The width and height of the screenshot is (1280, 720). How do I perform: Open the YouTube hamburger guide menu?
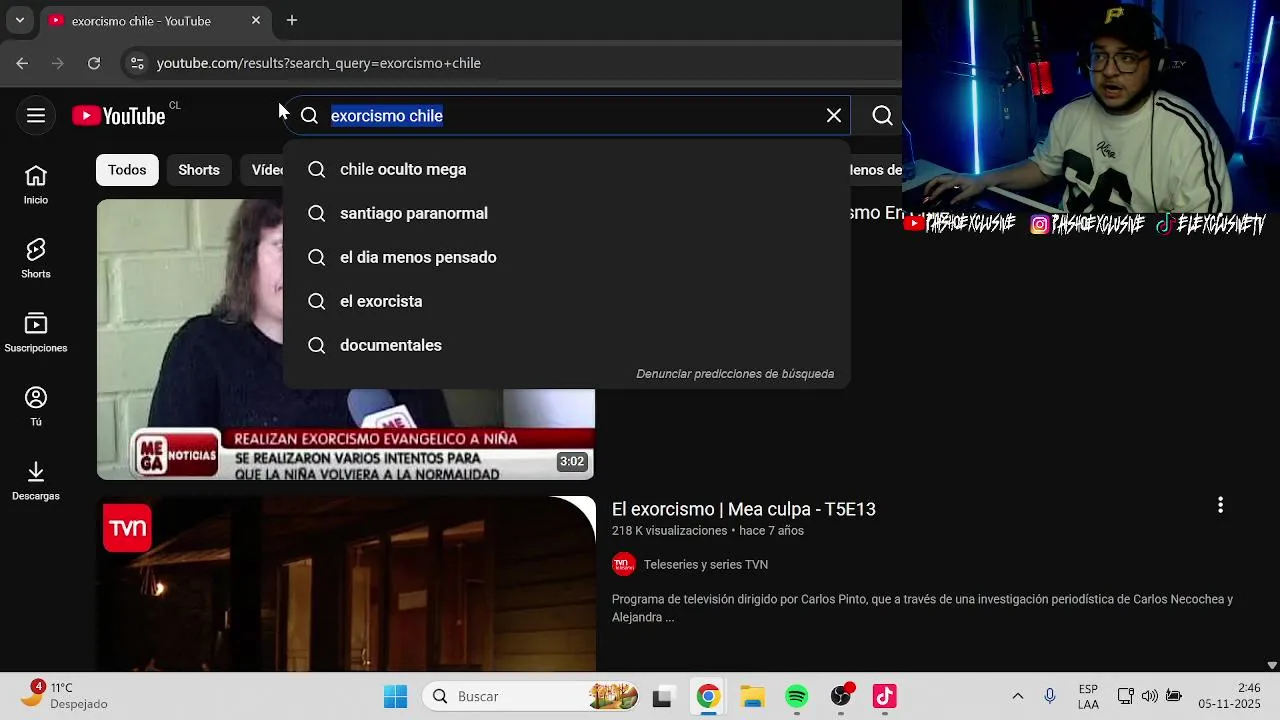36,116
